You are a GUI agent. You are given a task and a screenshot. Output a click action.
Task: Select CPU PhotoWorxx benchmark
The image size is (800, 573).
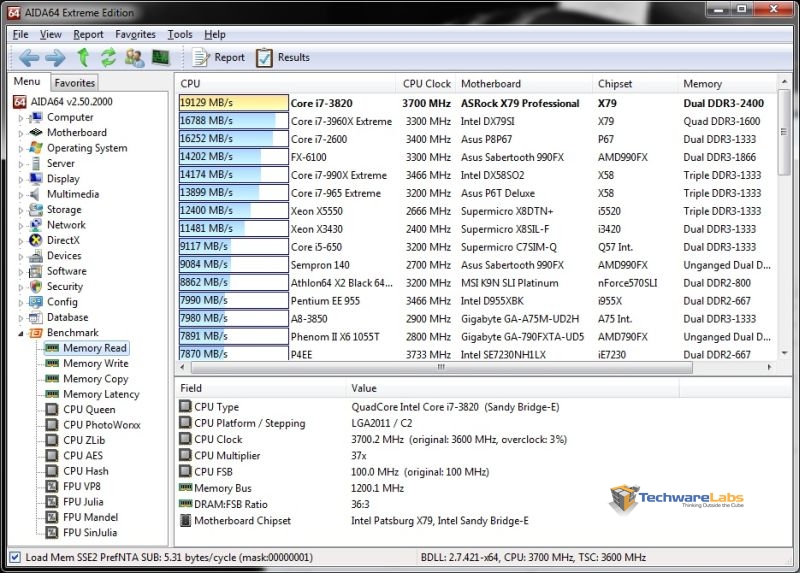point(102,425)
